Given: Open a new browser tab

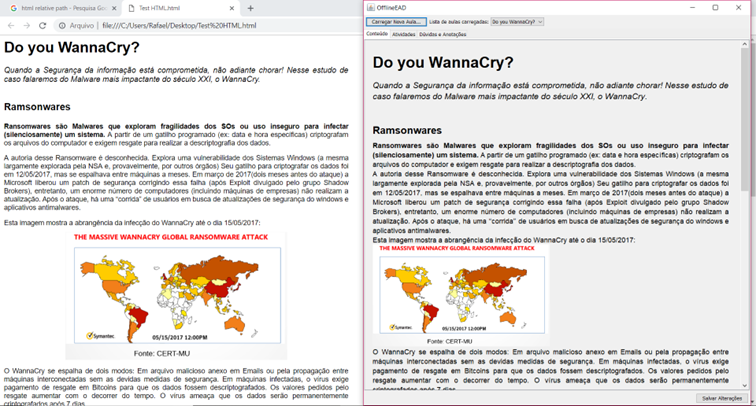Looking at the screenshot, I should tap(250, 8).
